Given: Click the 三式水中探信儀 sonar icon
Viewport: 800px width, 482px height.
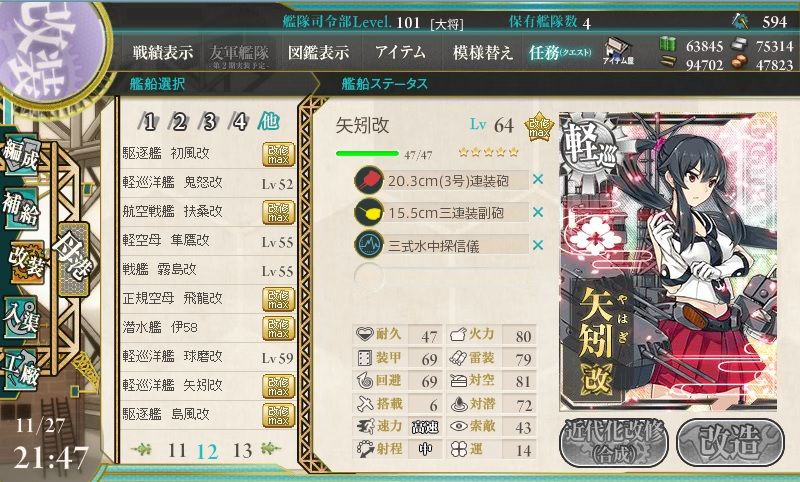Looking at the screenshot, I should [x=368, y=245].
